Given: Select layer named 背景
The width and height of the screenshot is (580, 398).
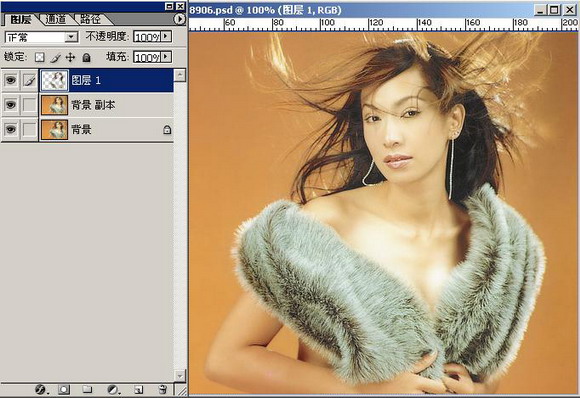Looking at the screenshot, I should [81, 129].
